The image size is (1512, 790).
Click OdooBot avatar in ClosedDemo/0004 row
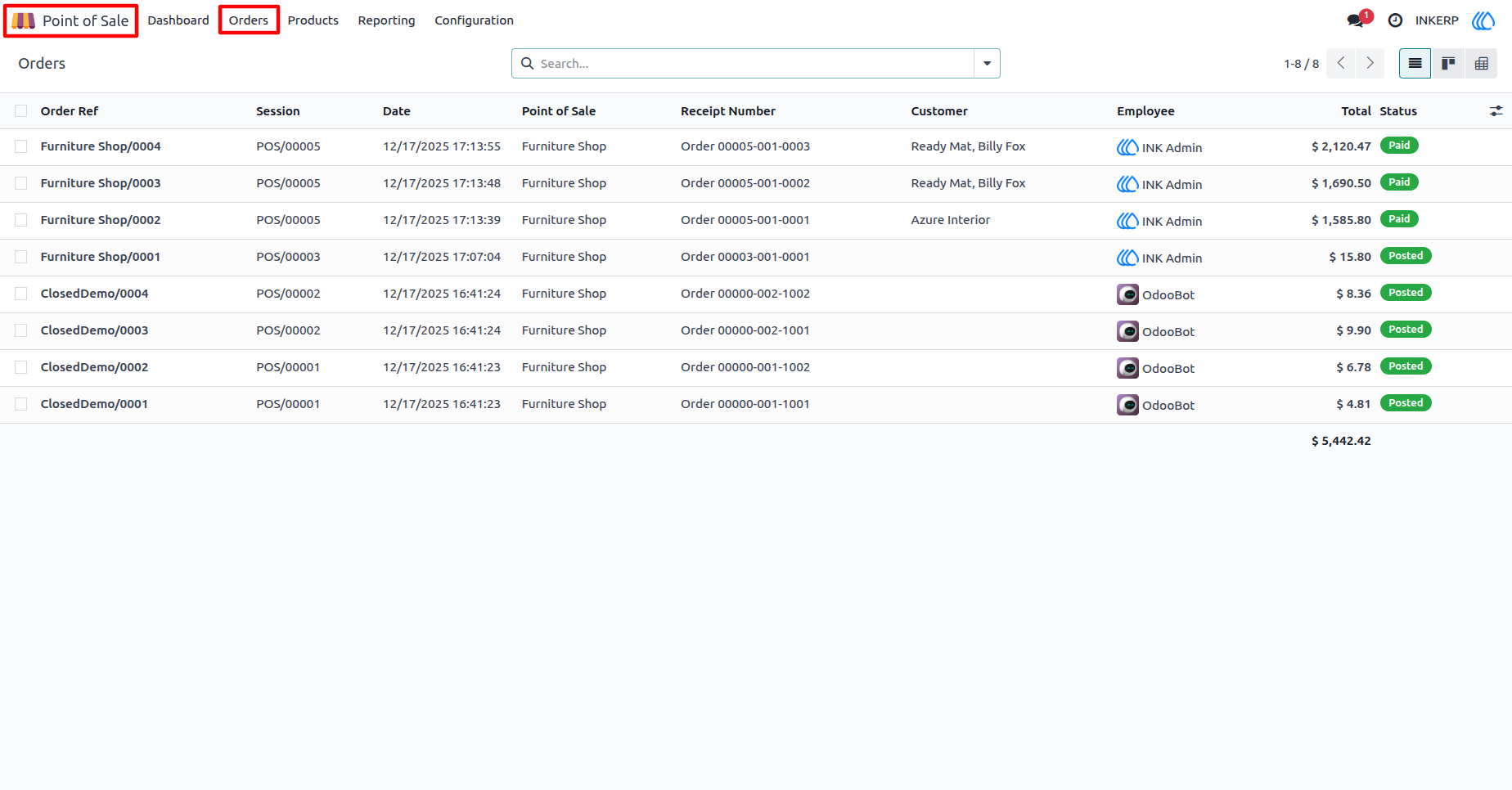click(1127, 294)
